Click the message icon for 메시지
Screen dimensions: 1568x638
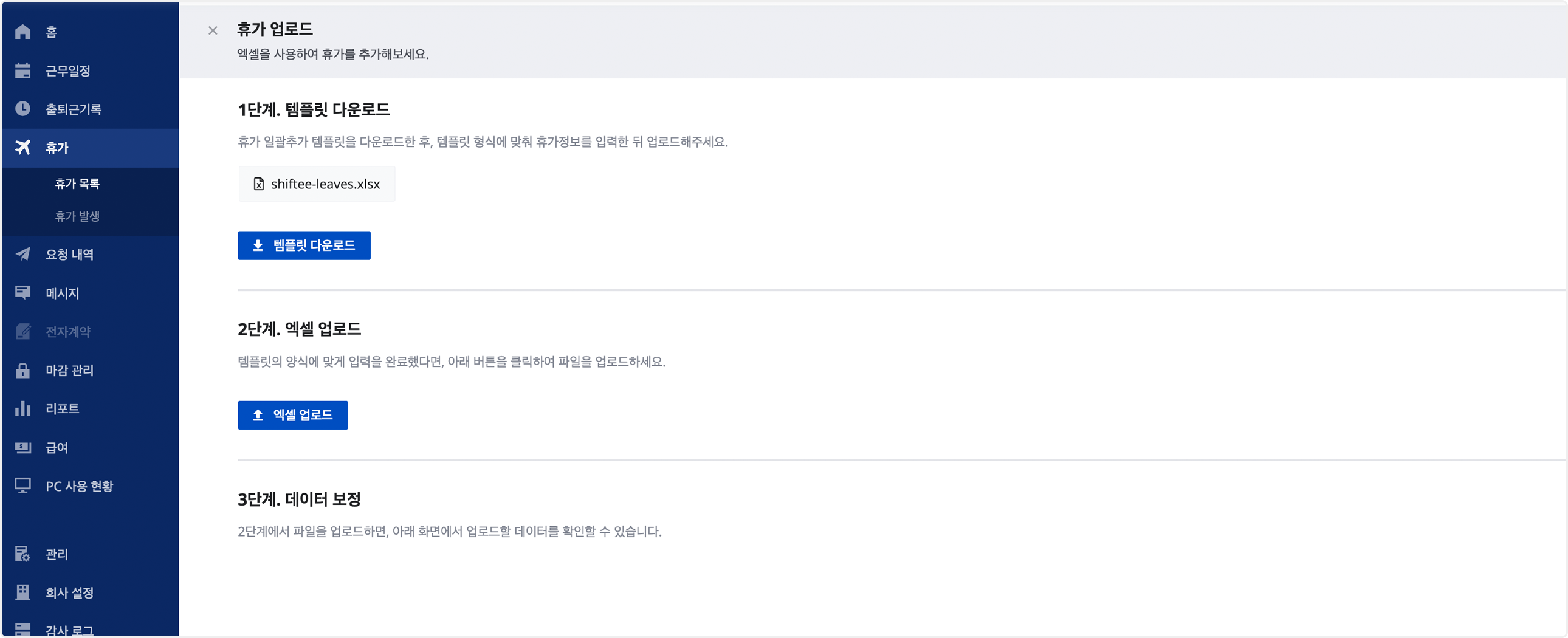[22, 293]
